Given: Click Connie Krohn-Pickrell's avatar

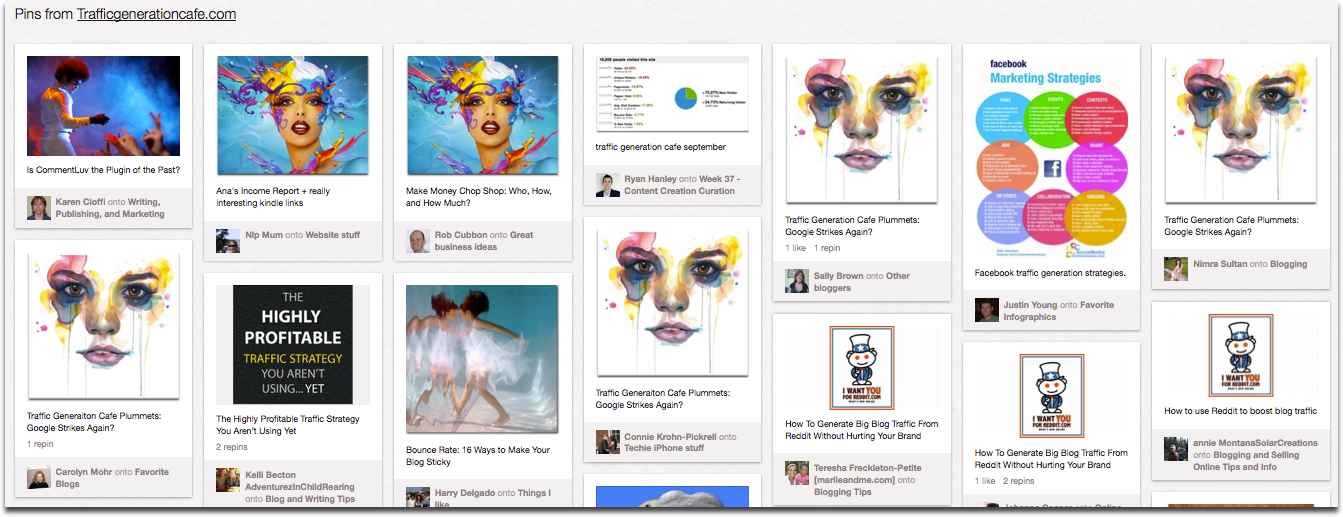Looking at the screenshot, I should coord(608,442).
